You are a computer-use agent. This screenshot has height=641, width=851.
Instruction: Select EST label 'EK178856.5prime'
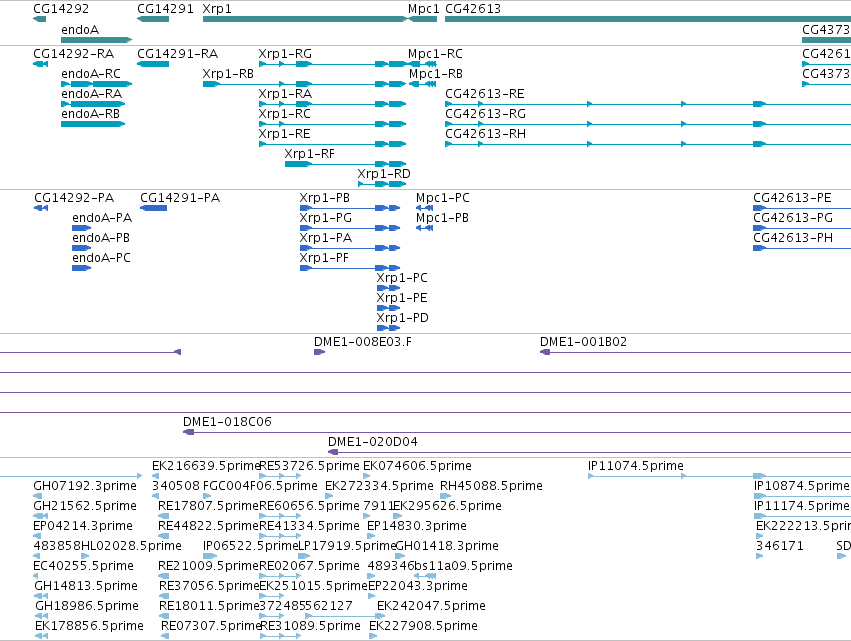tap(90, 627)
